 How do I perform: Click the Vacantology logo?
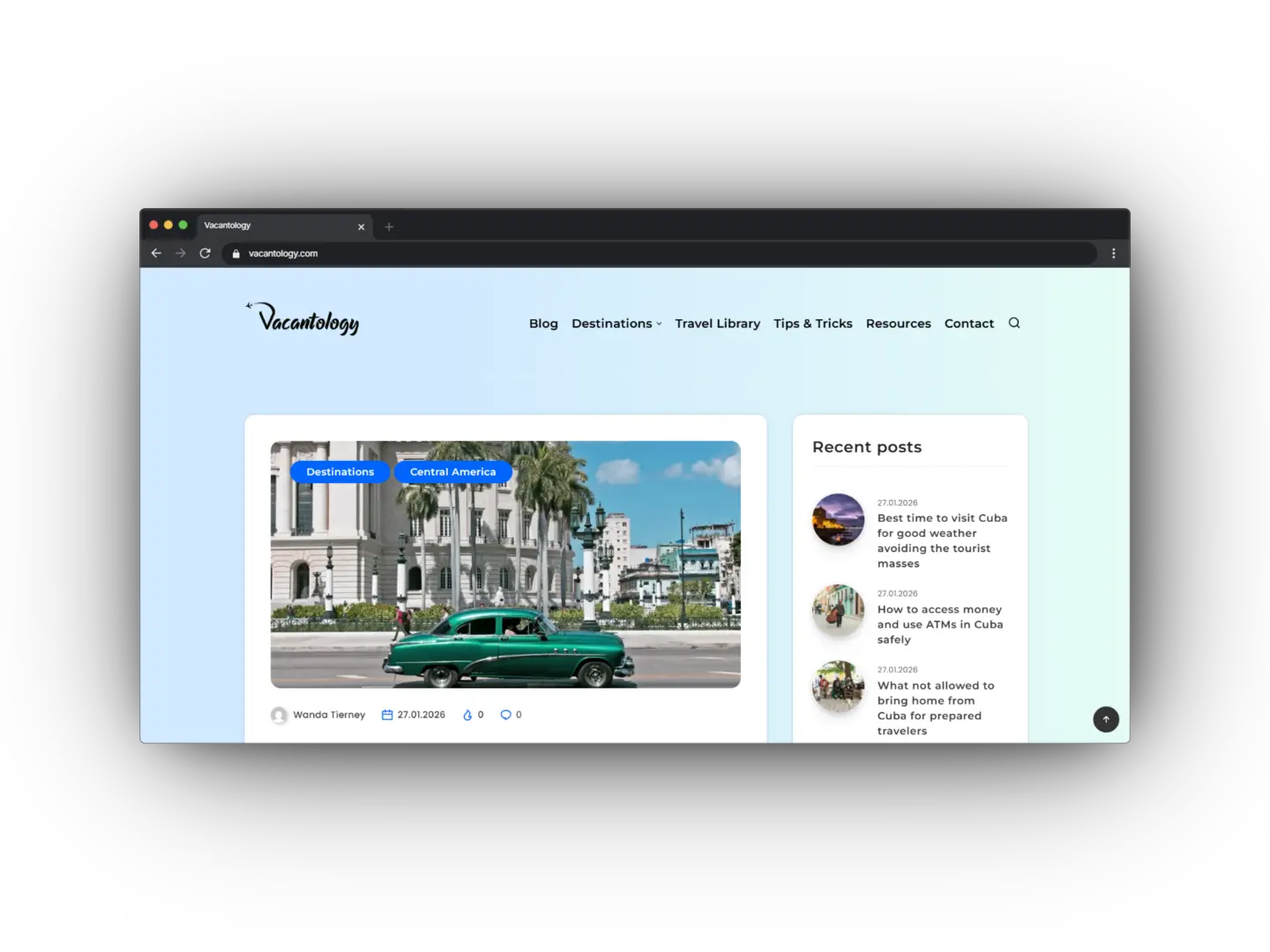[302, 318]
